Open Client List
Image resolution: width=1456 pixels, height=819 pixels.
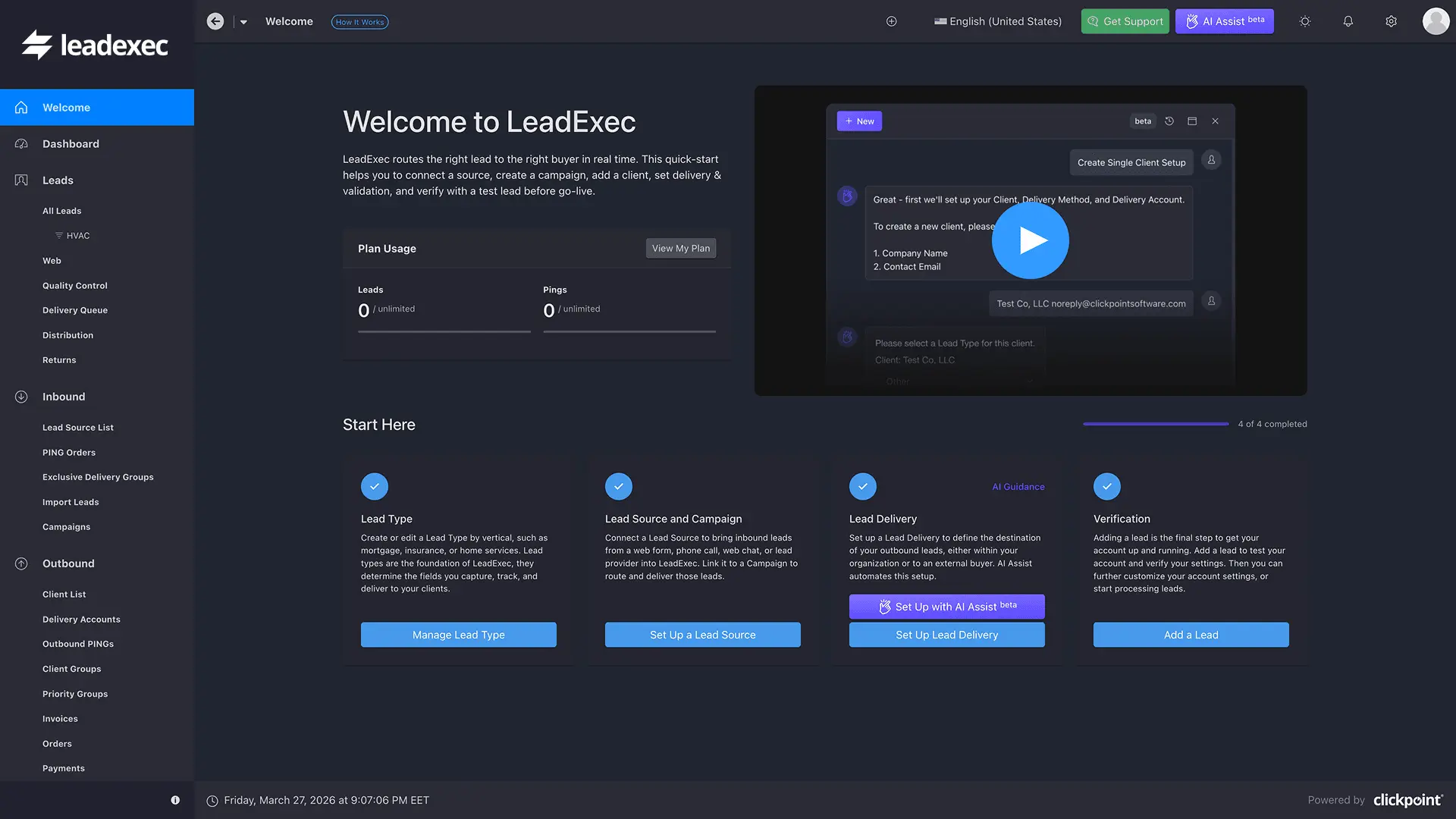click(64, 595)
